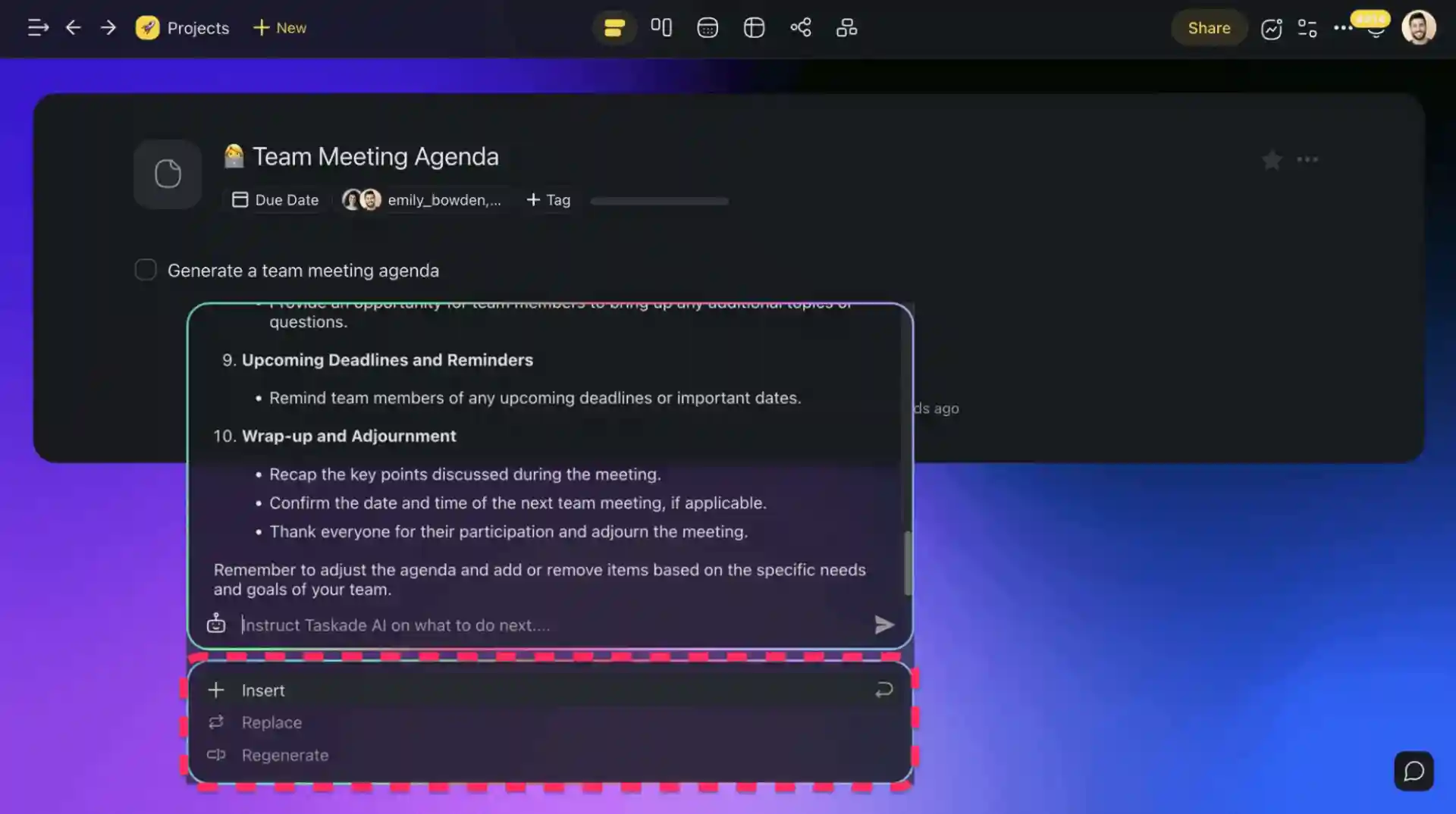Go forward with the right arrow
Viewport: 1456px width, 814px height.
coord(108,28)
